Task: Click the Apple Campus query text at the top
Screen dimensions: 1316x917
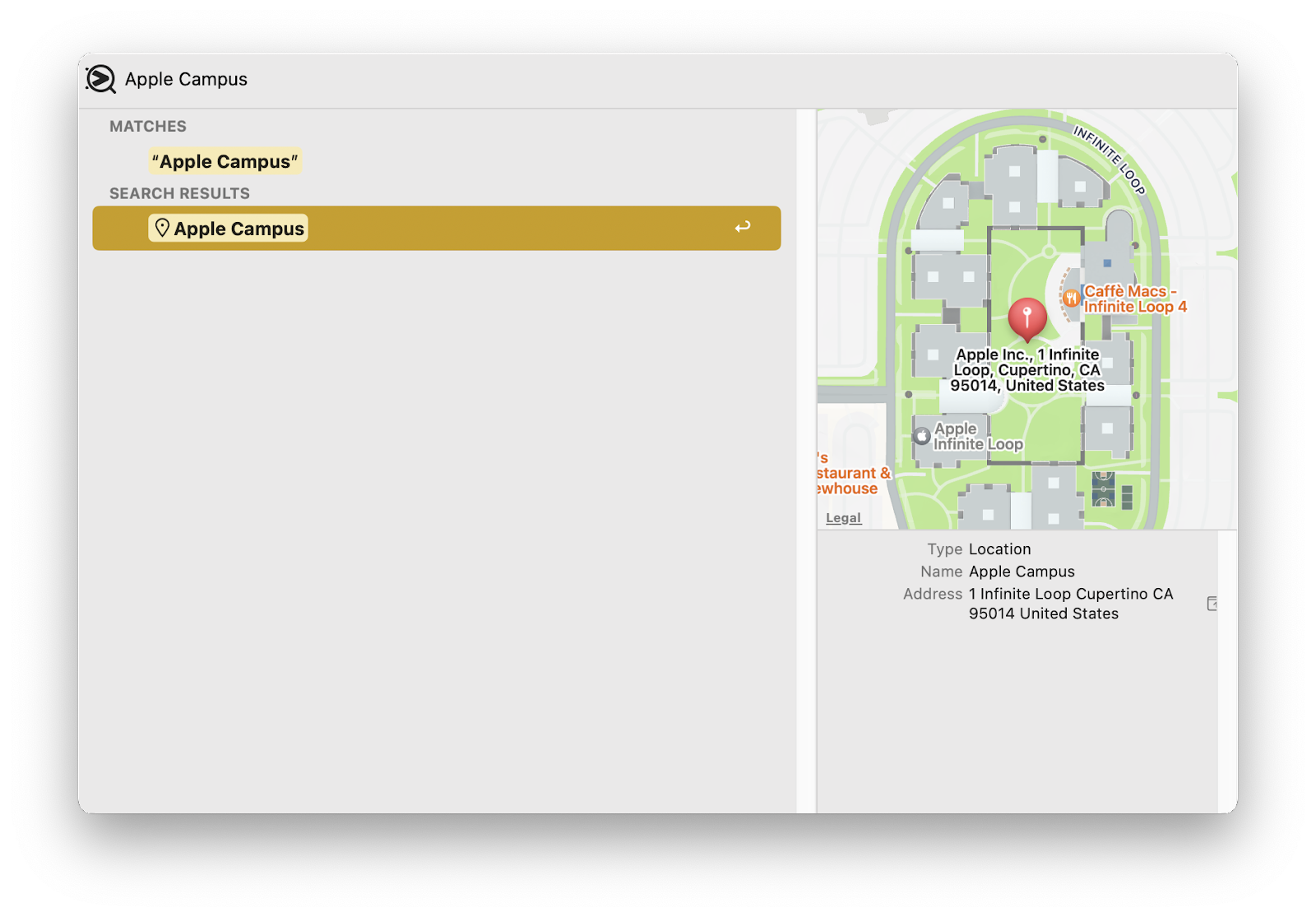Action: (185, 79)
